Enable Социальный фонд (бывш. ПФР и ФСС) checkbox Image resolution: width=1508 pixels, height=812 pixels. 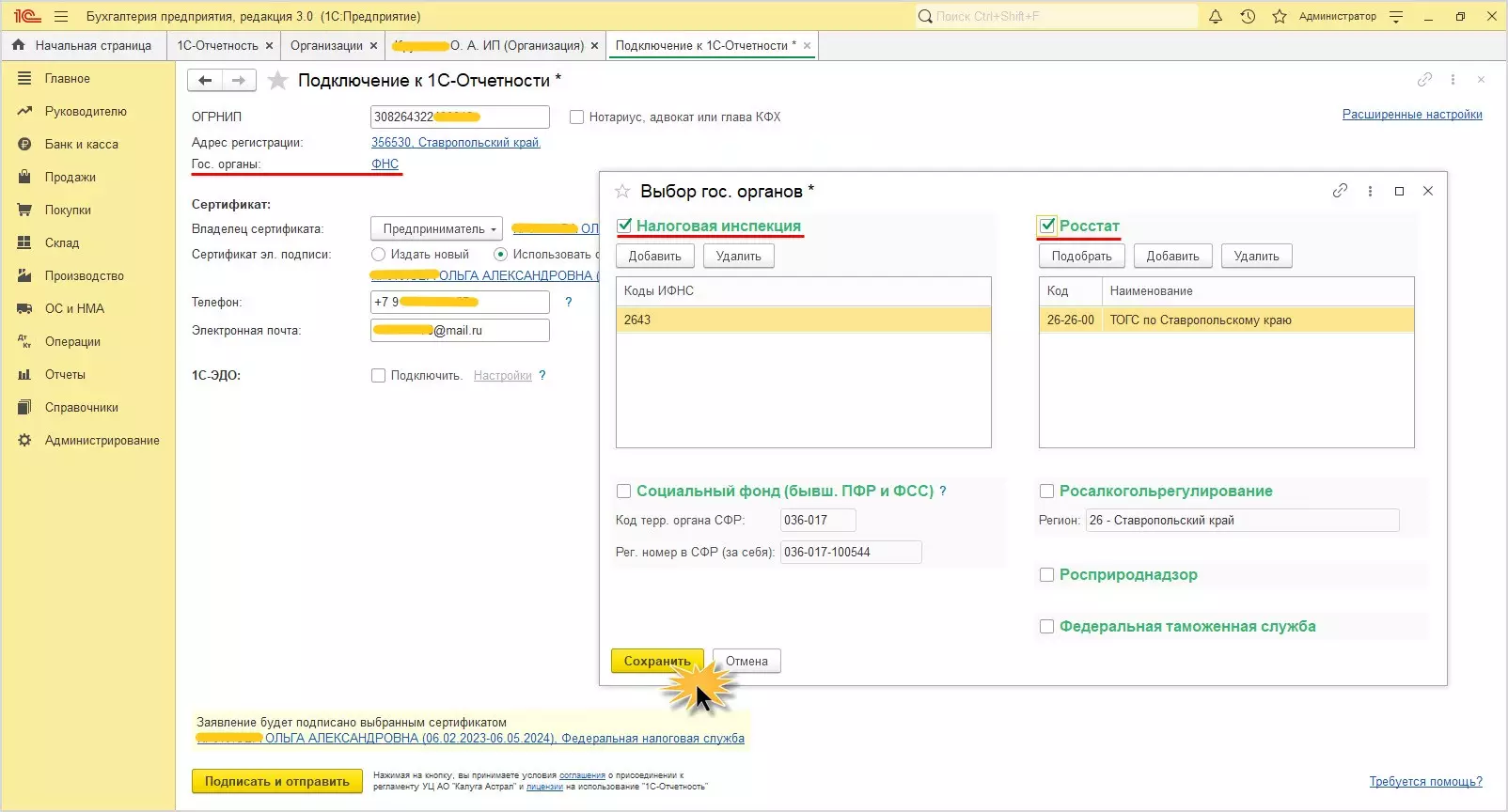pos(623,491)
